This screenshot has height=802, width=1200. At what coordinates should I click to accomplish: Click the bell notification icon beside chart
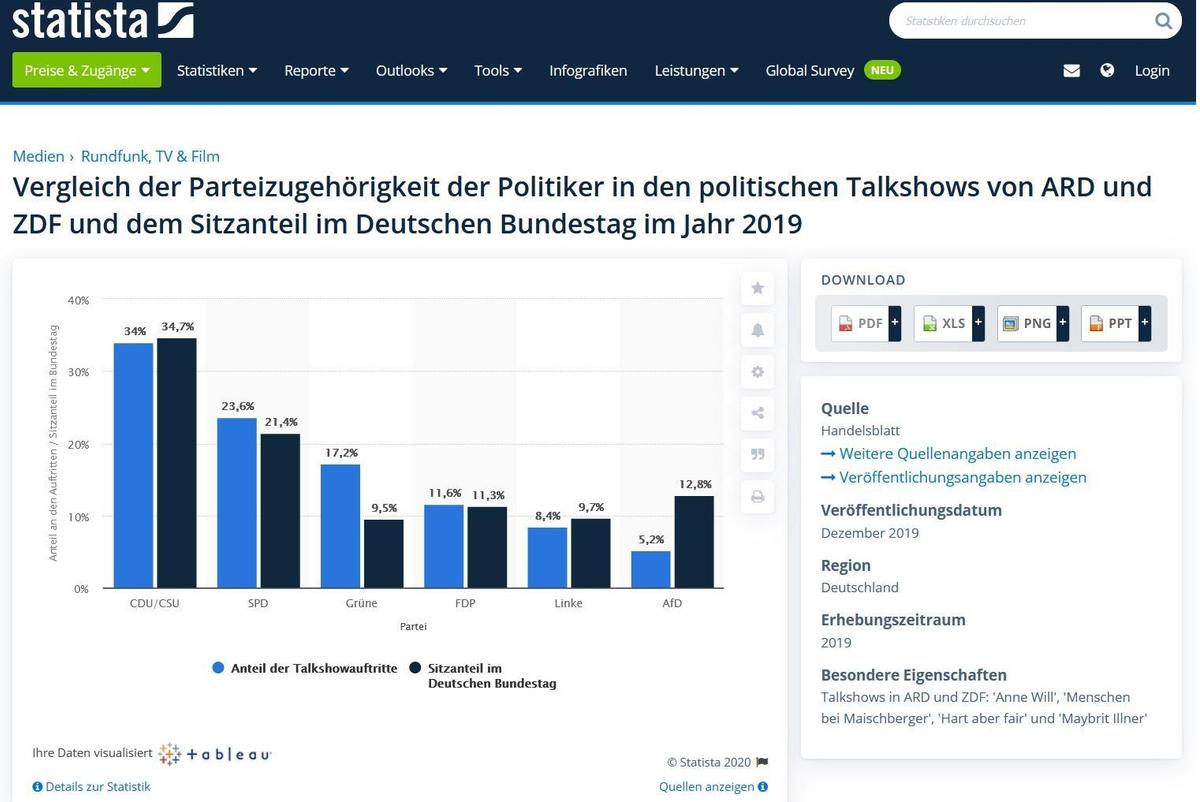tap(757, 330)
